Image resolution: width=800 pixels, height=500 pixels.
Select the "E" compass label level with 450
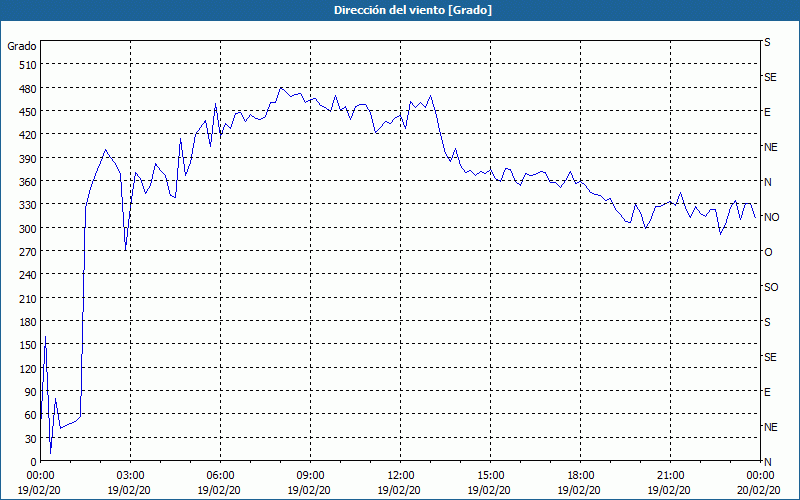(x=767, y=112)
